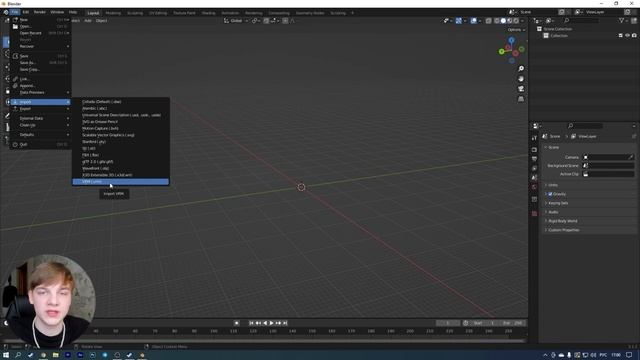The image size is (640, 360).
Task: Switch to the Animation workspace tab
Action: (x=230, y=13)
